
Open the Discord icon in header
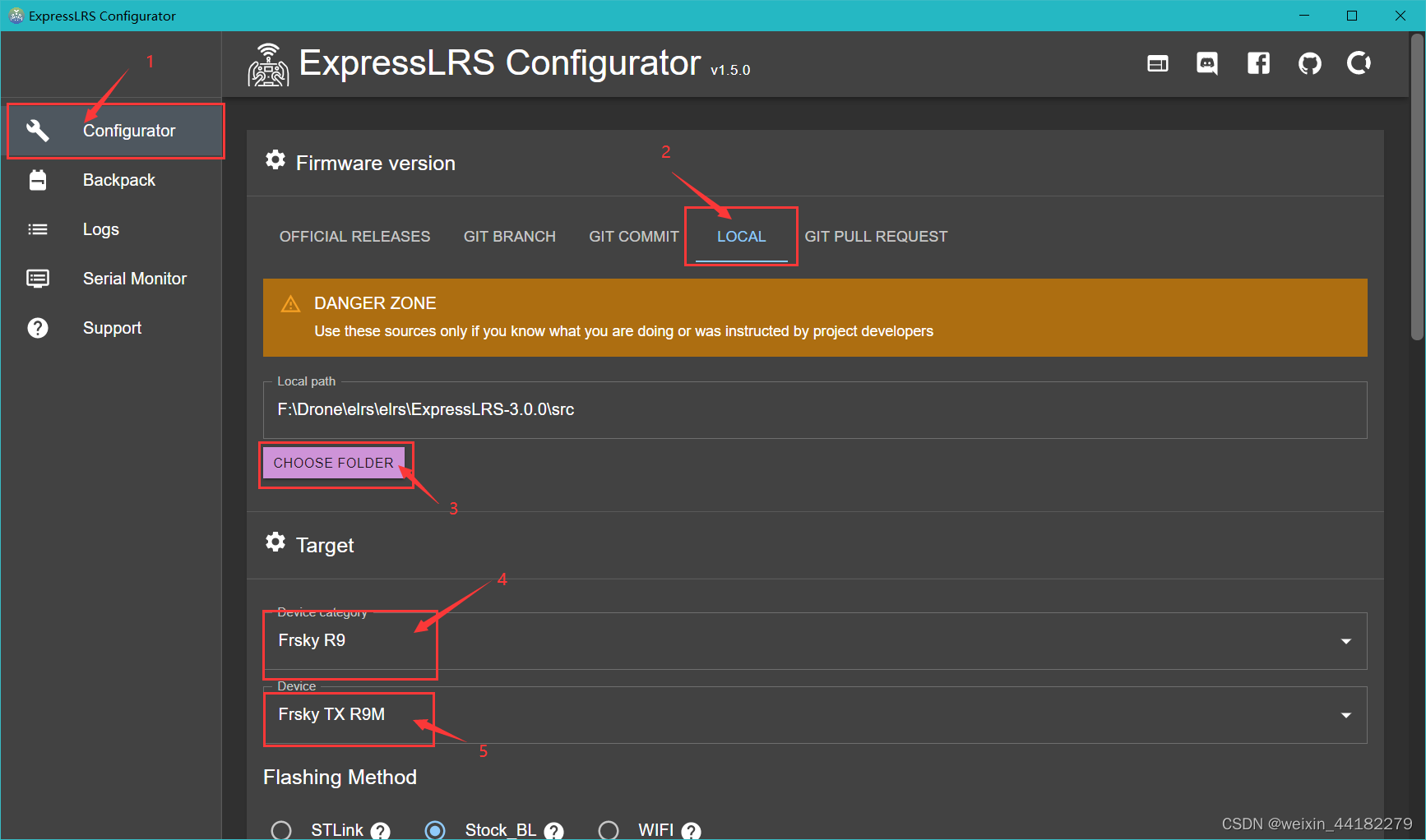click(1207, 63)
